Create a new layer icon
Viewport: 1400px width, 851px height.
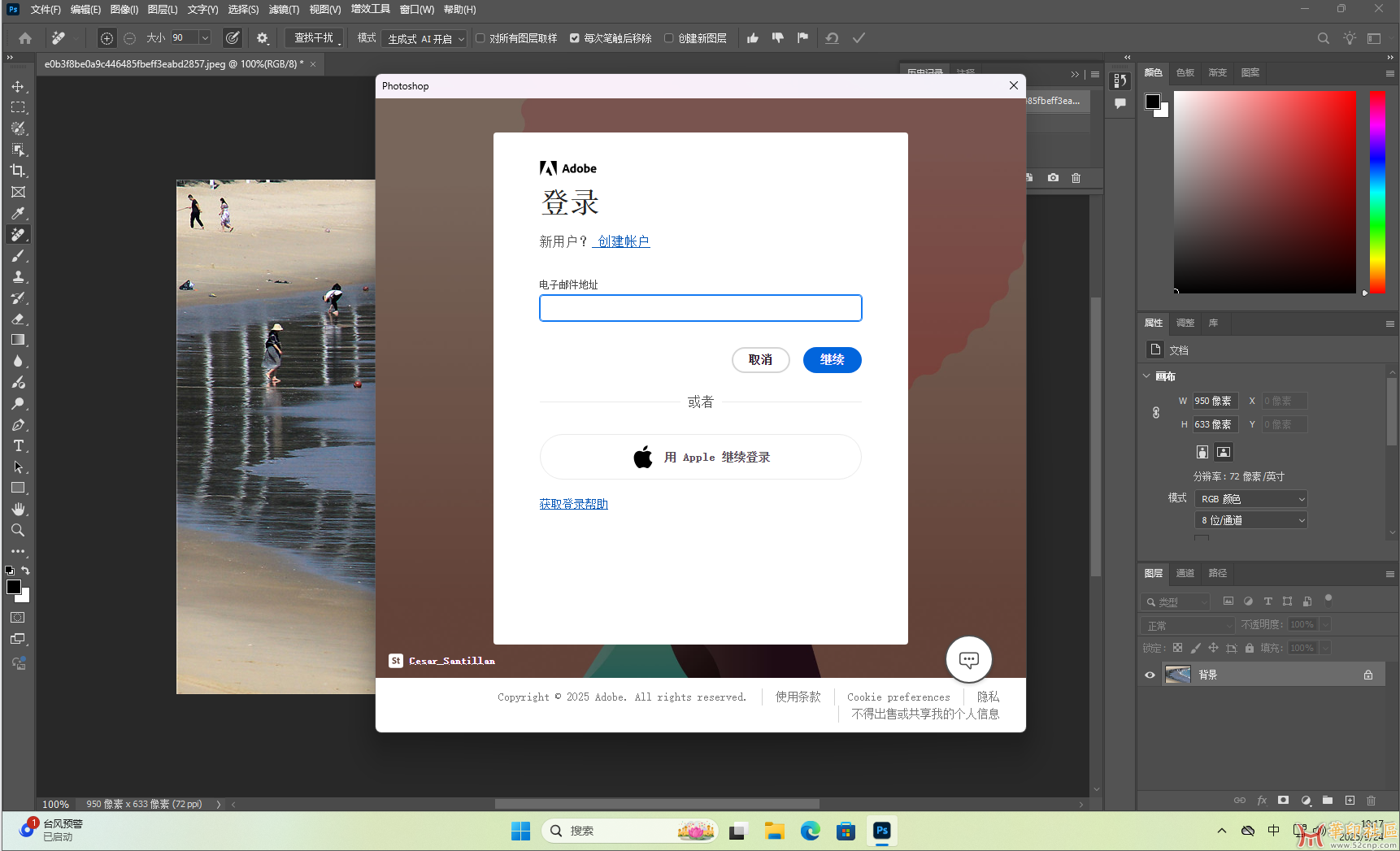[1350, 801]
